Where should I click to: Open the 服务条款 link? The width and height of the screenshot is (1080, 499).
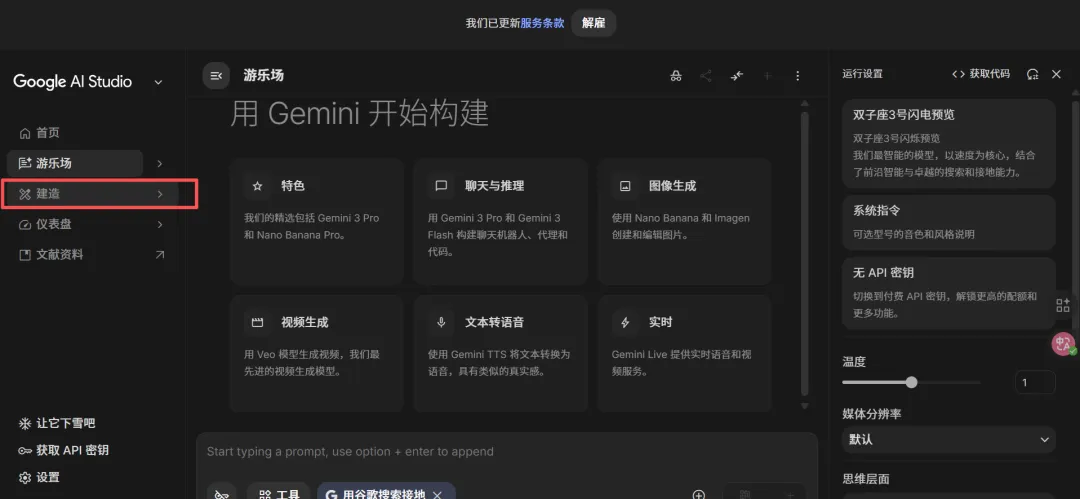(542, 23)
